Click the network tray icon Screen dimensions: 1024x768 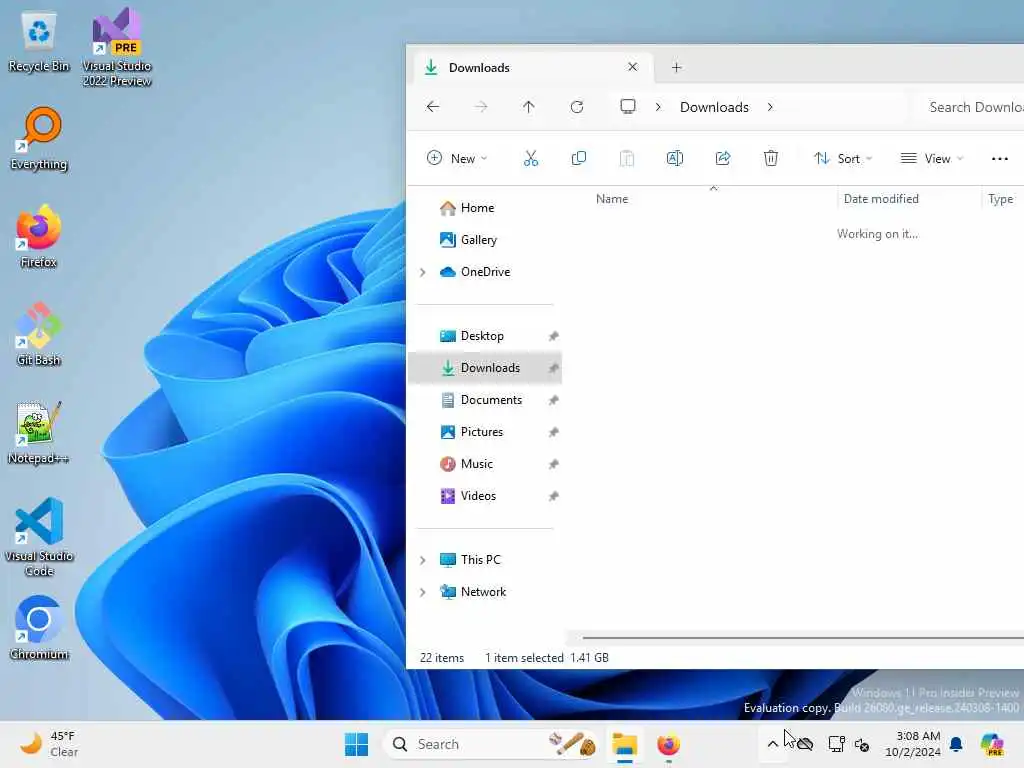[837, 744]
